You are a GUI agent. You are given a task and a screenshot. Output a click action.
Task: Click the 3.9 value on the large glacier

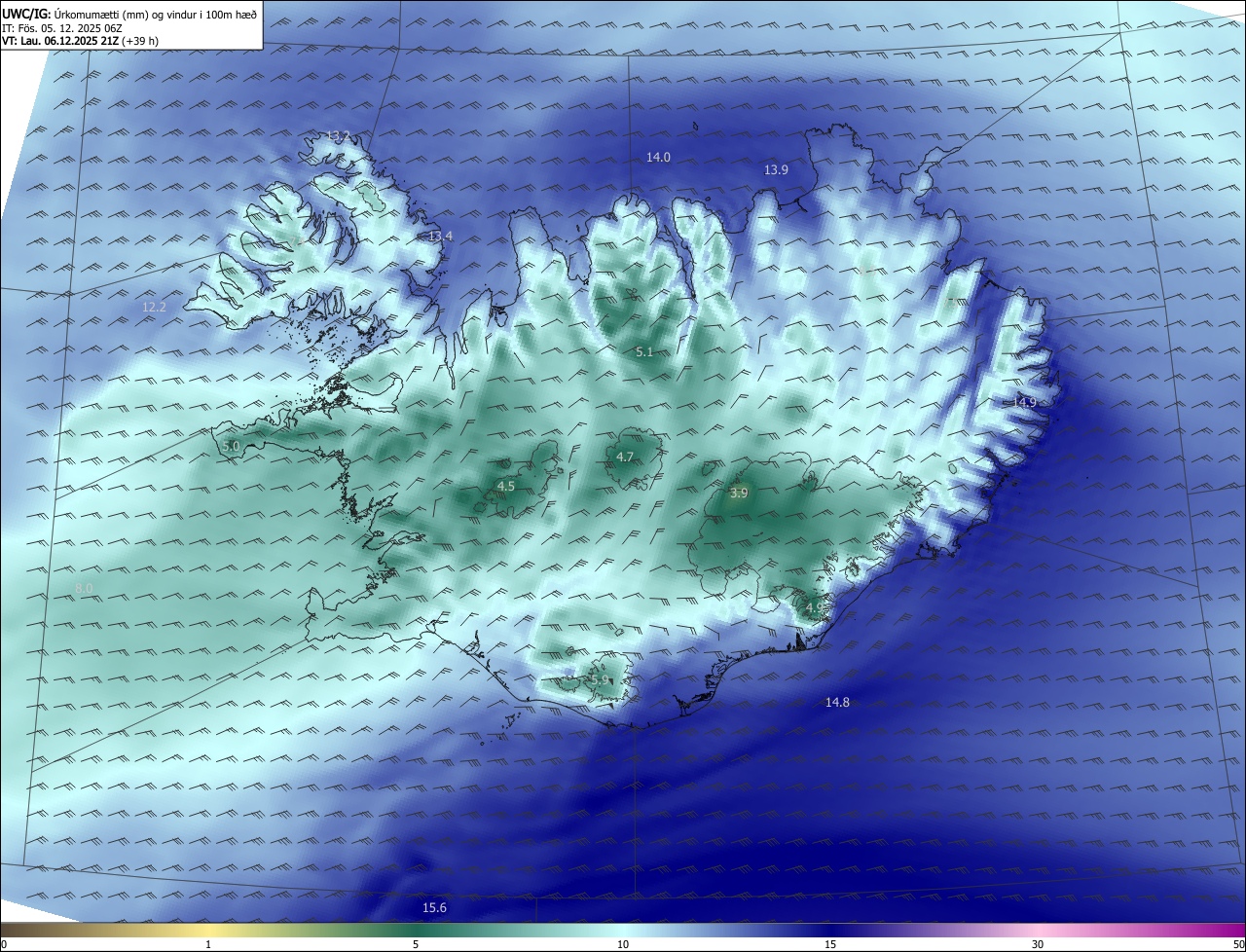pos(739,494)
